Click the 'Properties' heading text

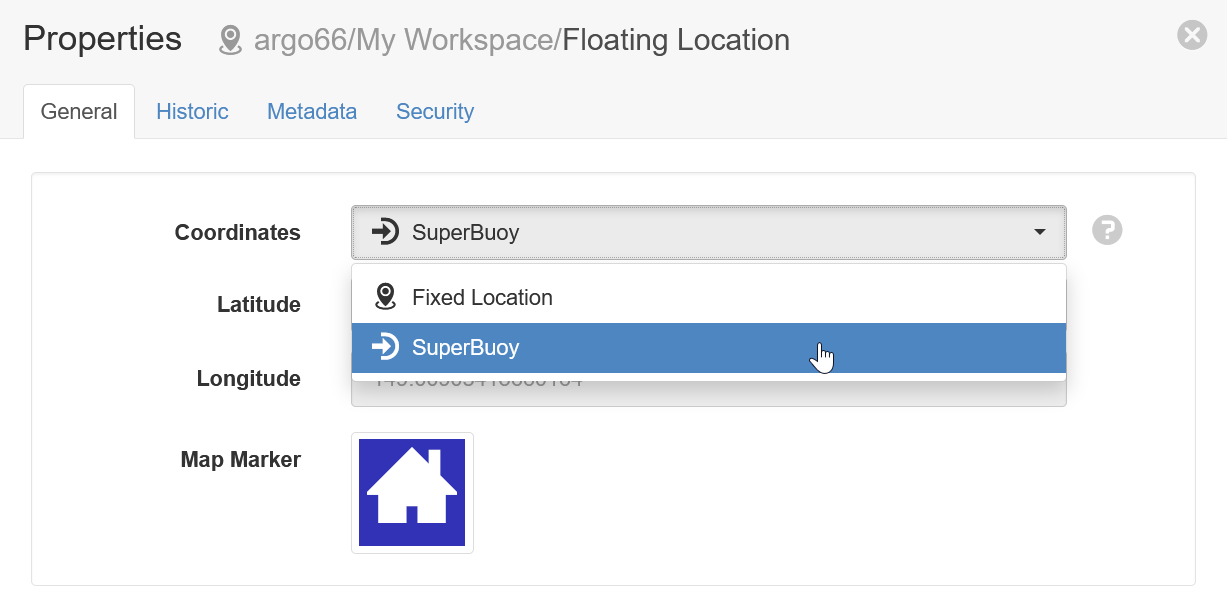pos(102,39)
